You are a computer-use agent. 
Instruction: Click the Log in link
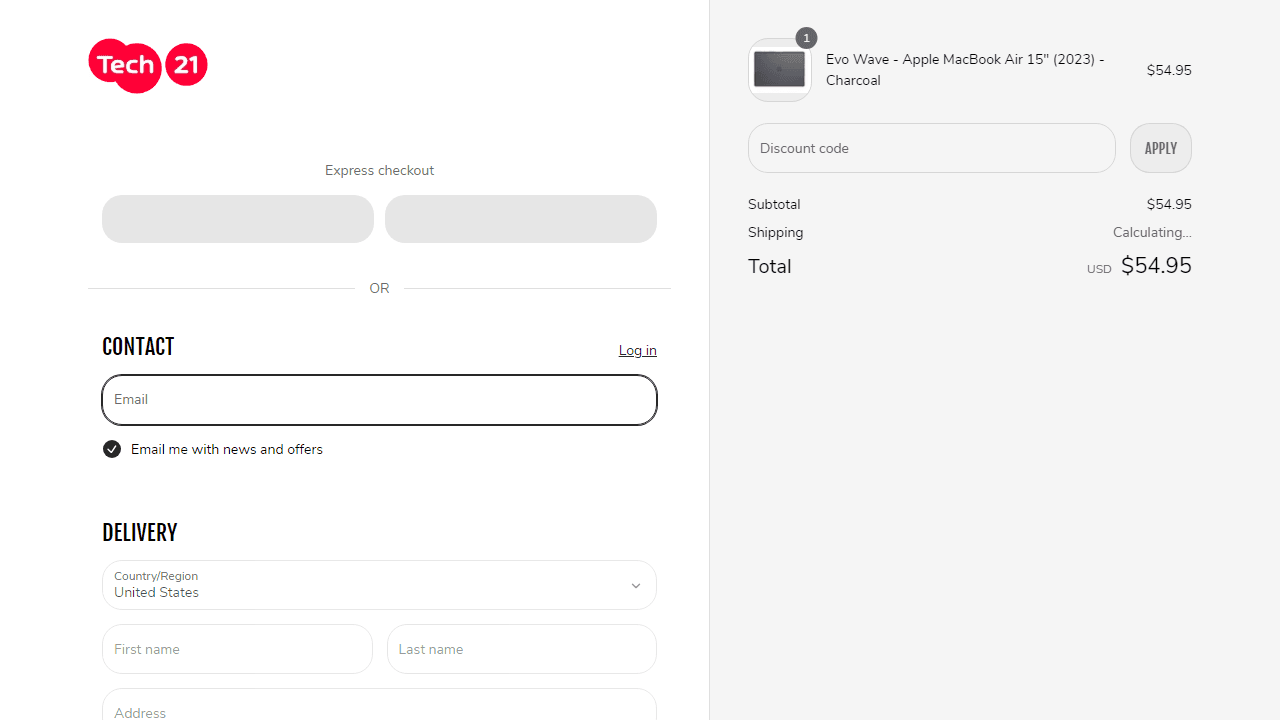(x=638, y=350)
